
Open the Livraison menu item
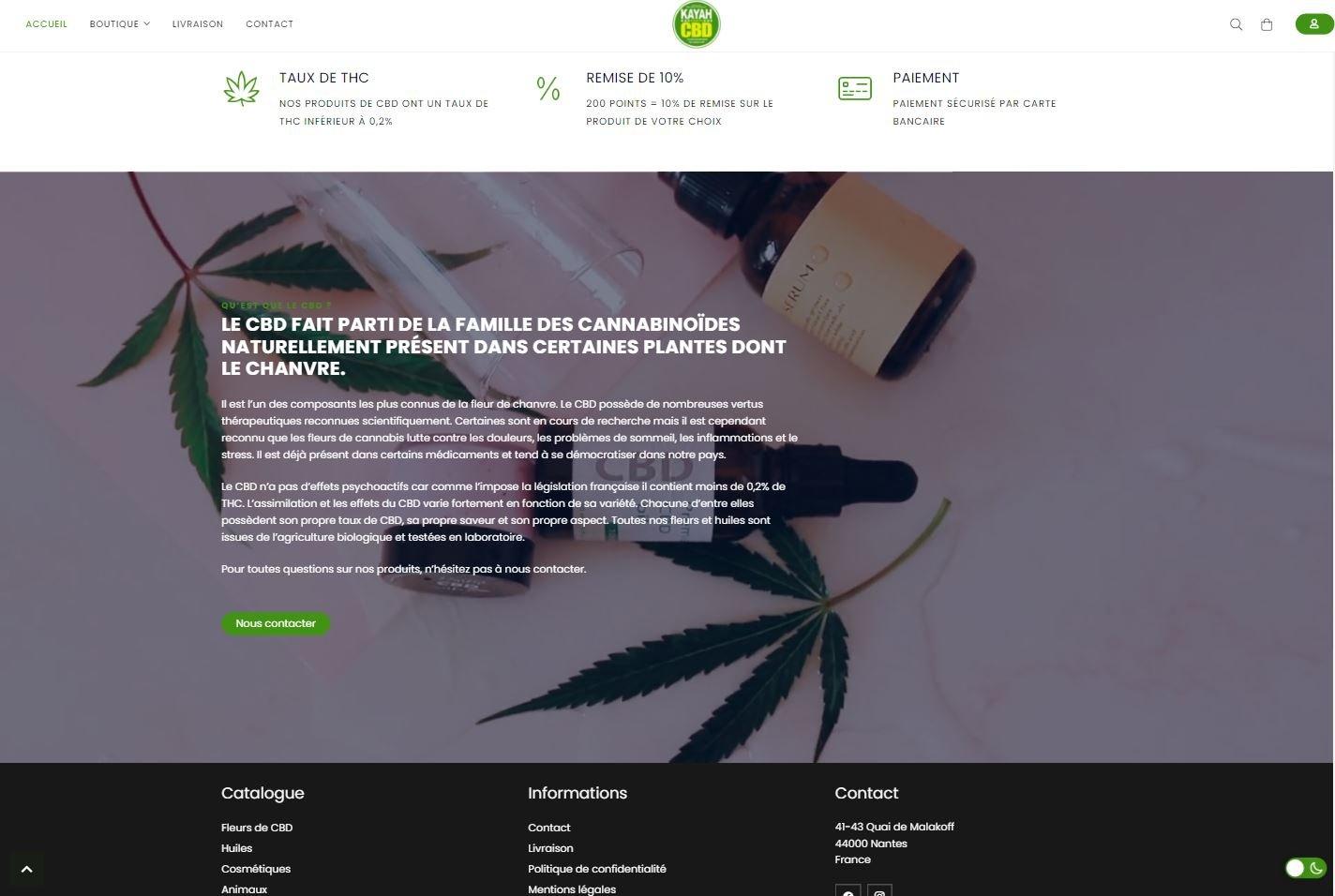pyautogui.click(x=198, y=24)
